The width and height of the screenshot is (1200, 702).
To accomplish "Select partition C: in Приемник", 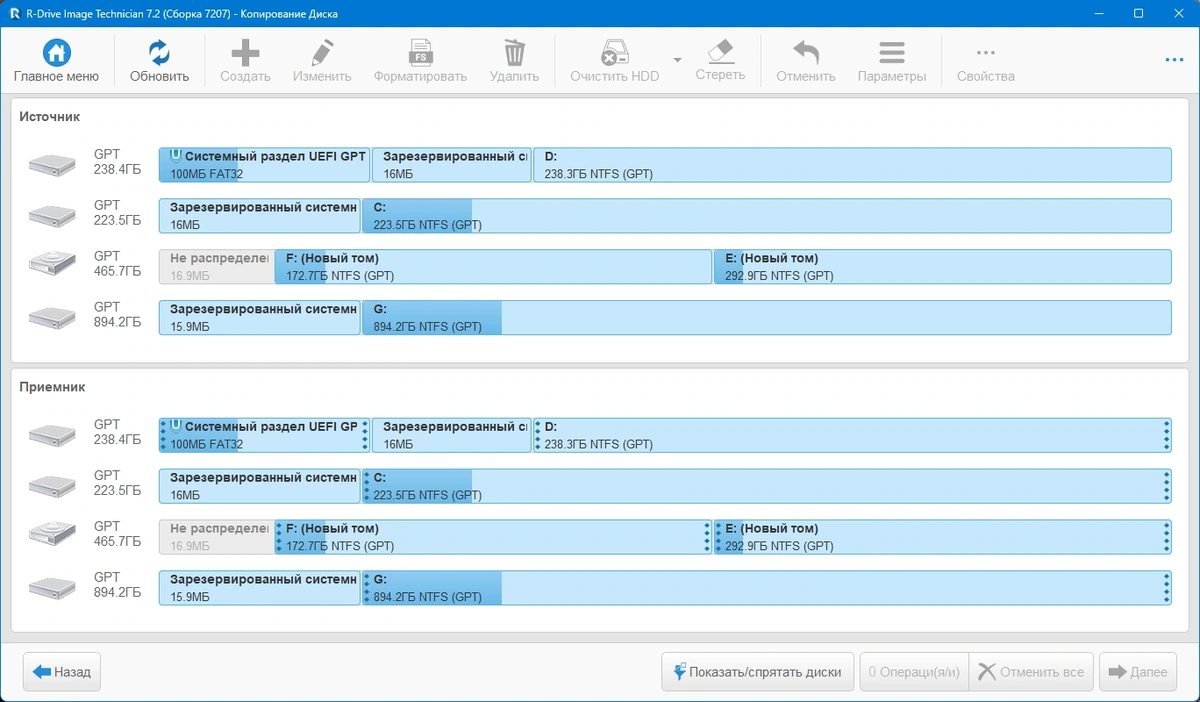I will tap(766, 487).
